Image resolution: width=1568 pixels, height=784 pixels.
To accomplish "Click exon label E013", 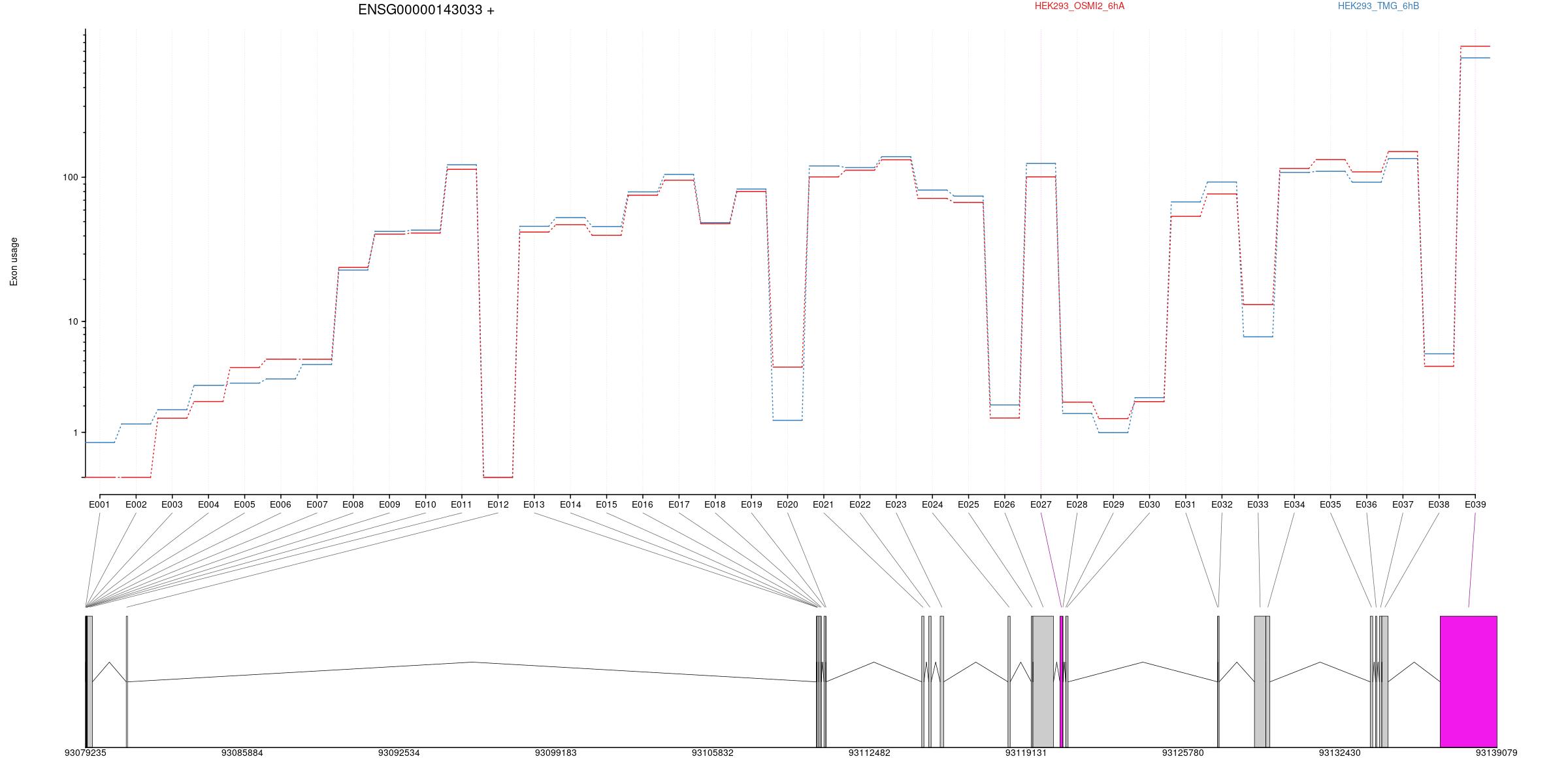I will (x=534, y=504).
